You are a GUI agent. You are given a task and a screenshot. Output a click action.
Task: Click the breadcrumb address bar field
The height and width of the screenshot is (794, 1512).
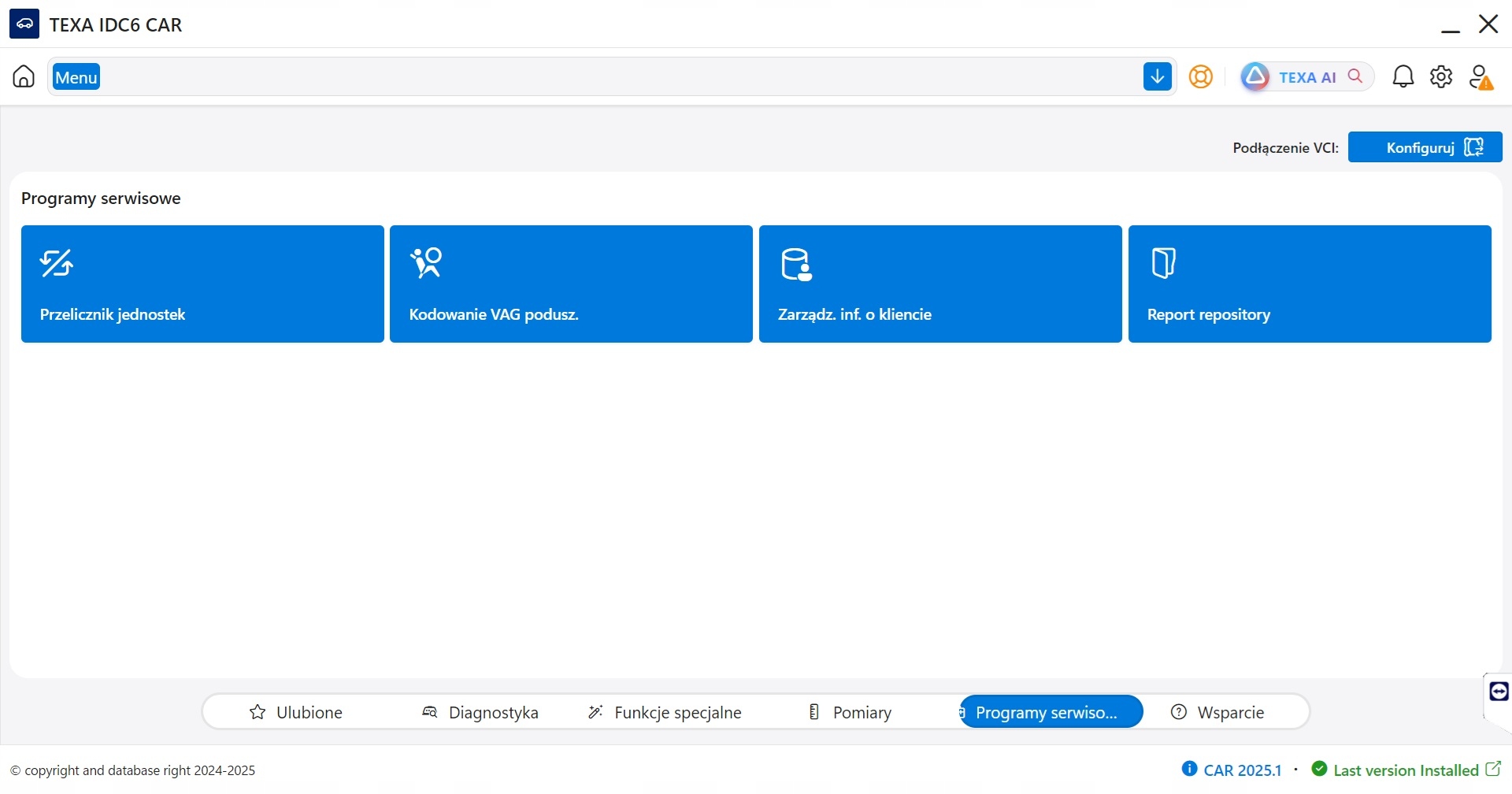coord(612,76)
